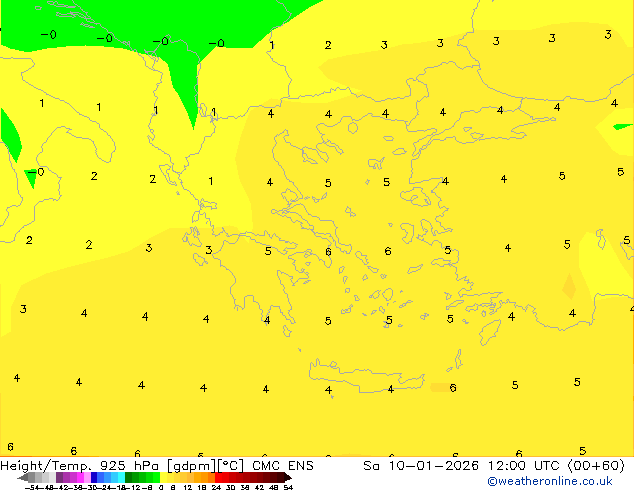Pick the cyan swatch in the temperature legend
Screen dimensions: 634x490
(x=121, y=477)
